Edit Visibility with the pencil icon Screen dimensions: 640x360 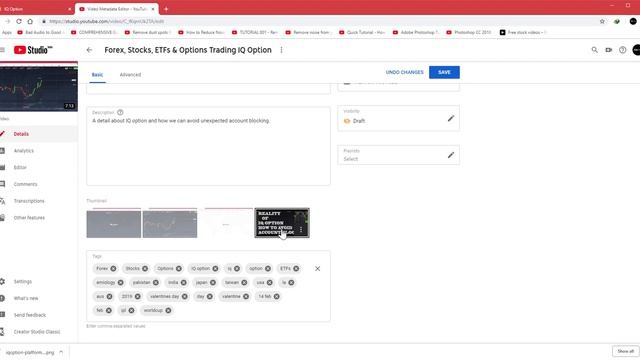click(451, 118)
